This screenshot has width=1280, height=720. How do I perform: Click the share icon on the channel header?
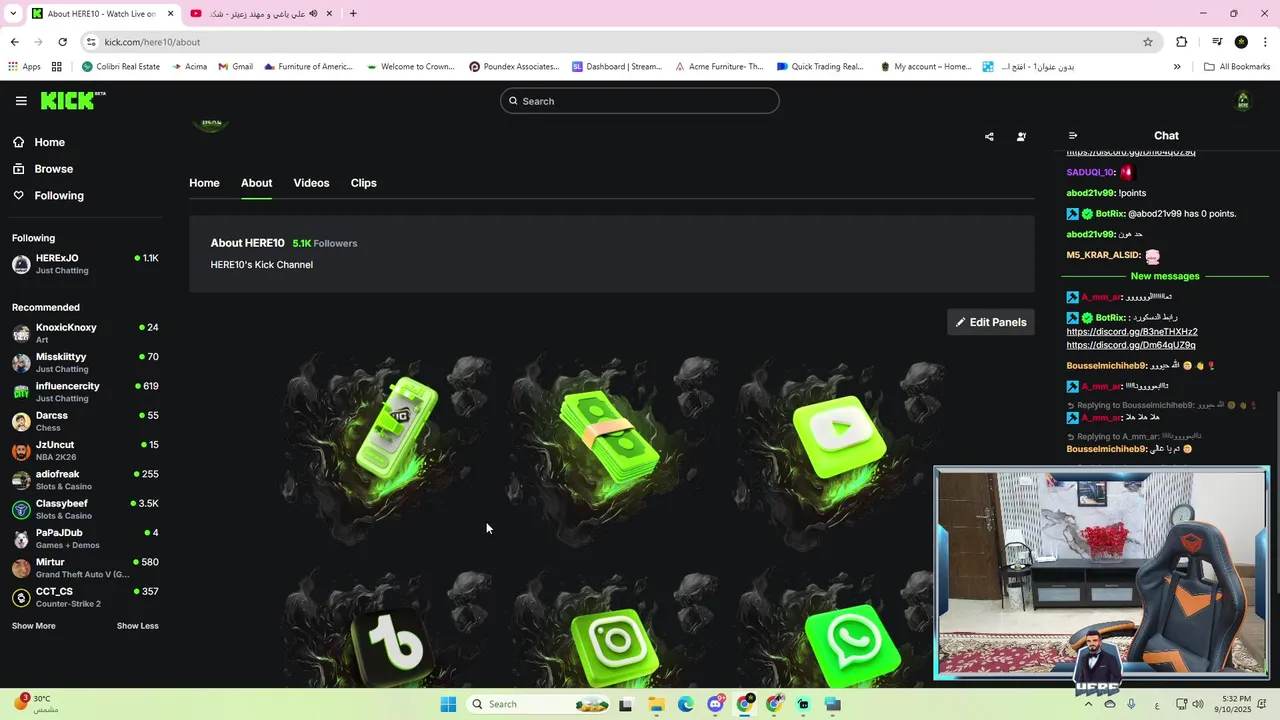click(989, 137)
